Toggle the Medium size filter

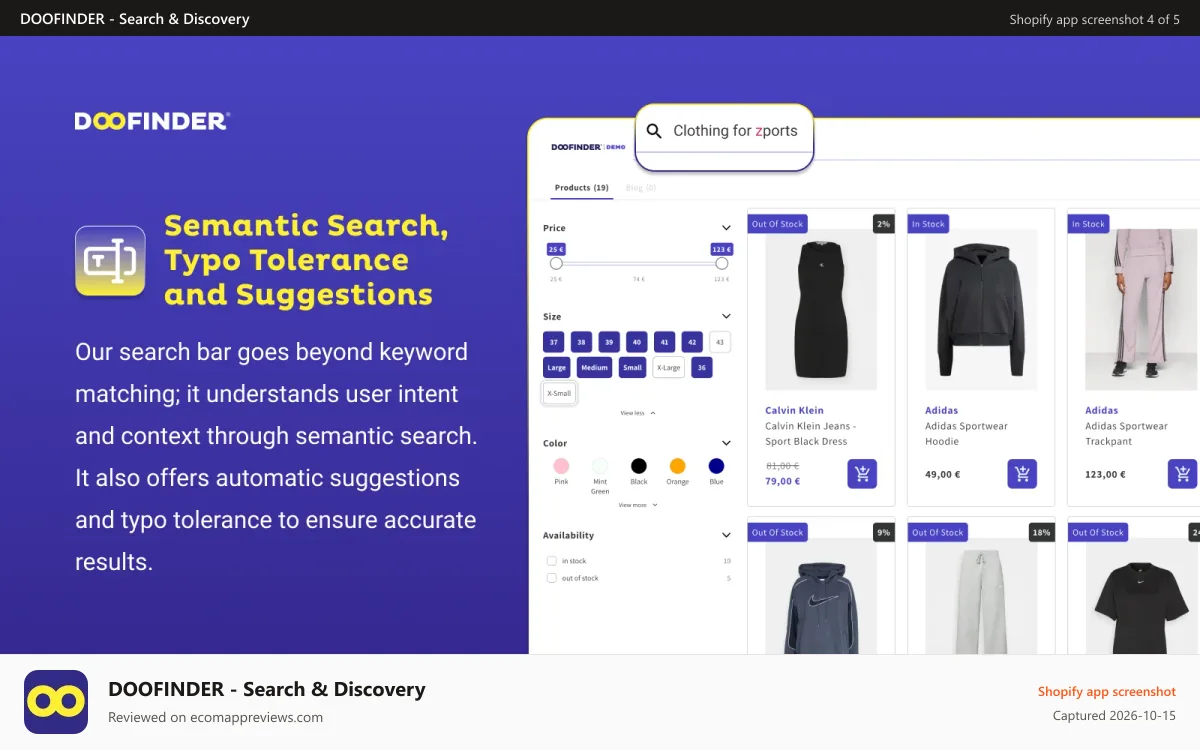(x=595, y=367)
